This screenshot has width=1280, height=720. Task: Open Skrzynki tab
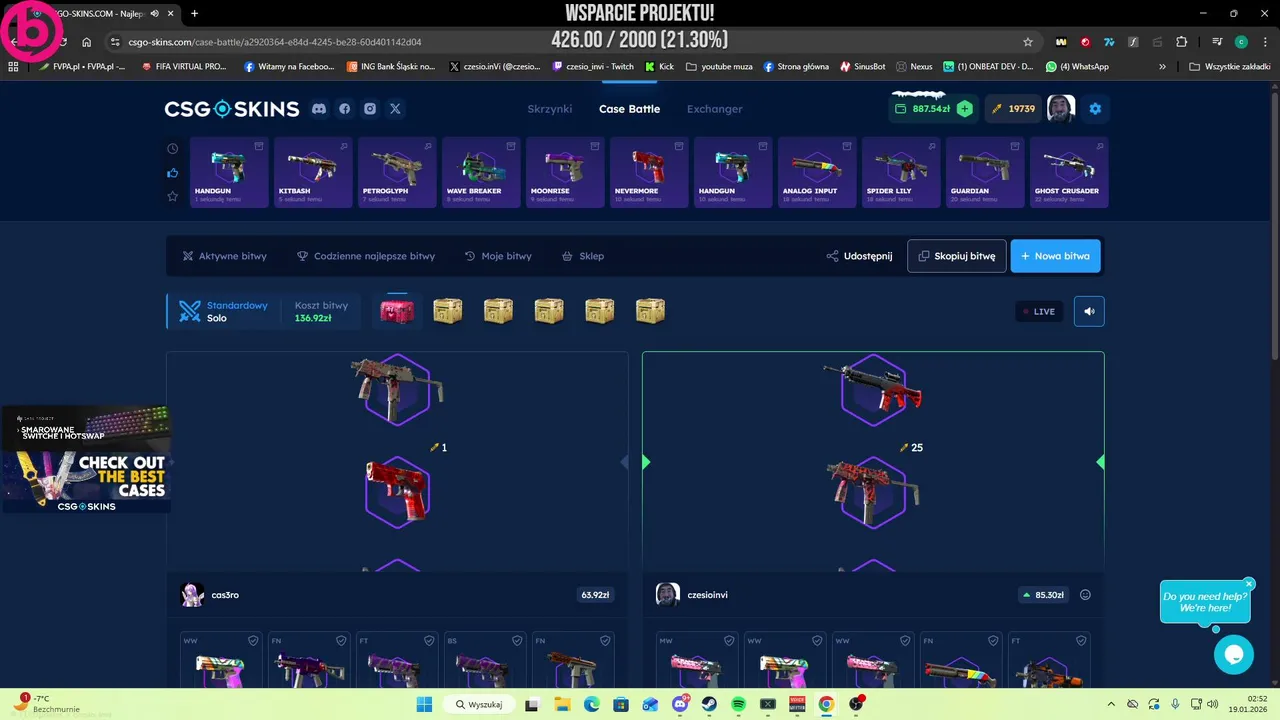click(x=550, y=109)
